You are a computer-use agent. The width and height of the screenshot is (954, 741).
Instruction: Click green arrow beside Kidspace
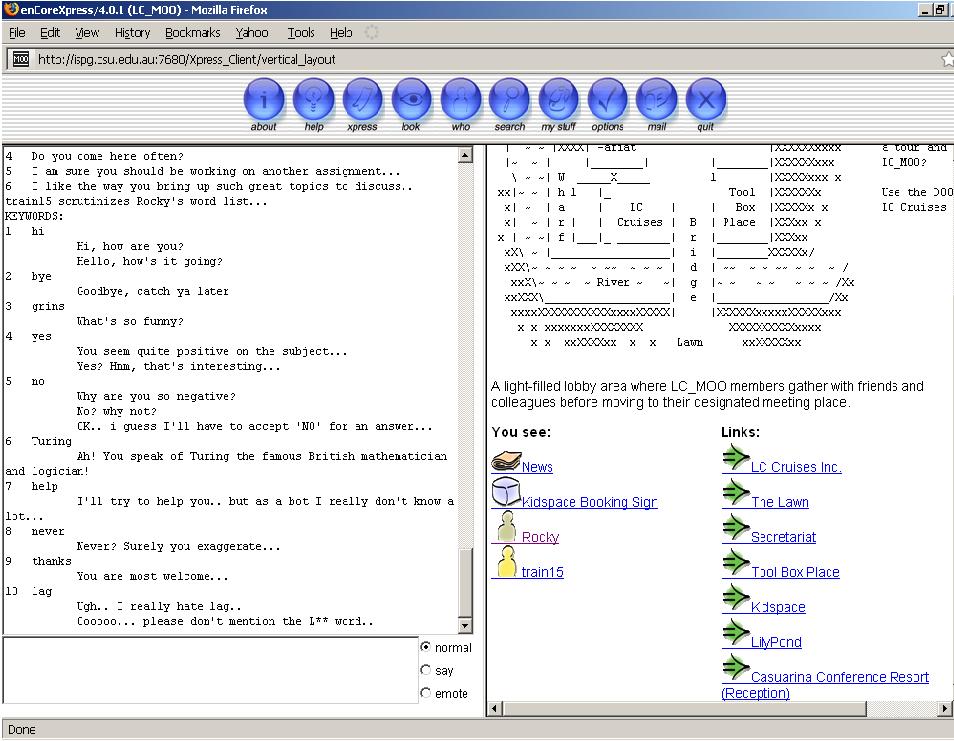[736, 598]
